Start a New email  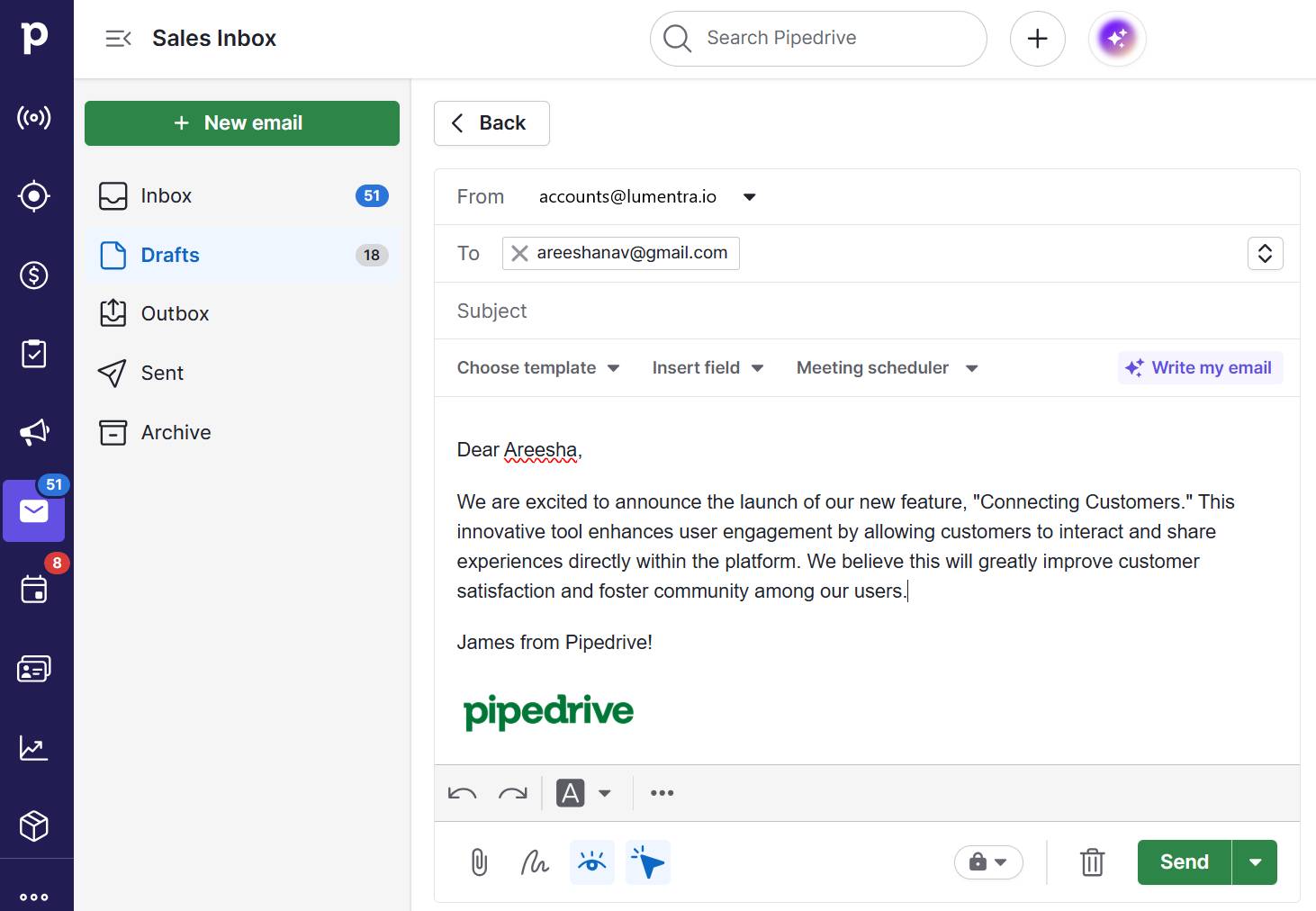[x=241, y=122]
